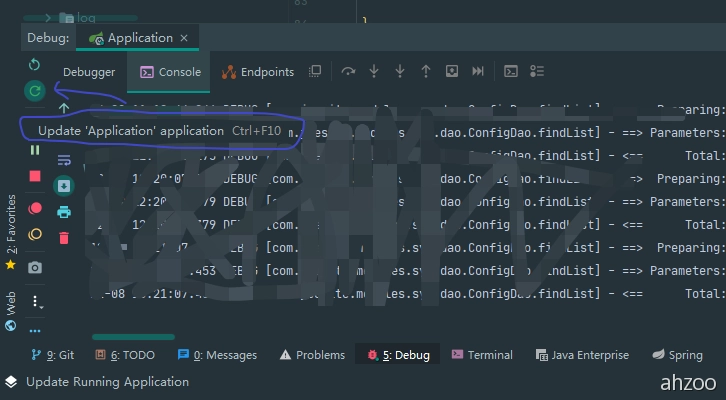Image resolution: width=726 pixels, height=400 pixels.
Task: Expand the log folder tree node
Action: 48,17
